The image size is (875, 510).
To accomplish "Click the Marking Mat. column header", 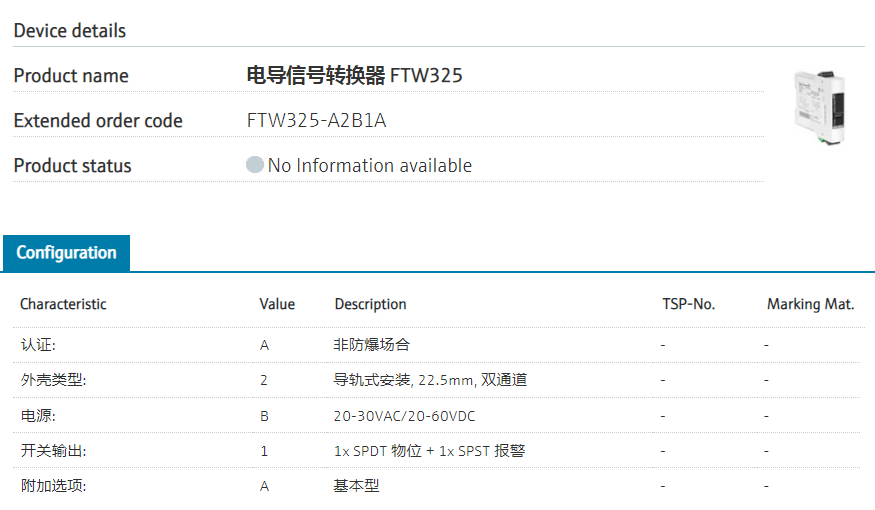I will 810,304.
